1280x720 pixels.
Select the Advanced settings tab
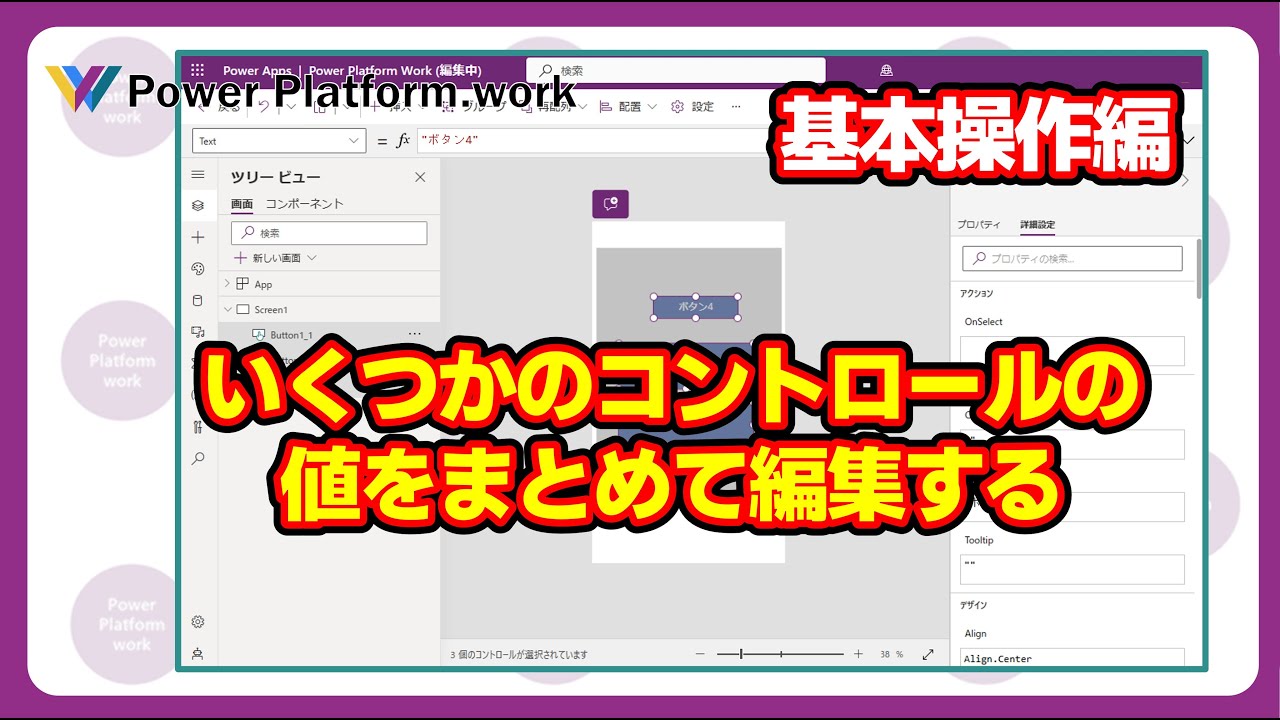tap(1037, 225)
